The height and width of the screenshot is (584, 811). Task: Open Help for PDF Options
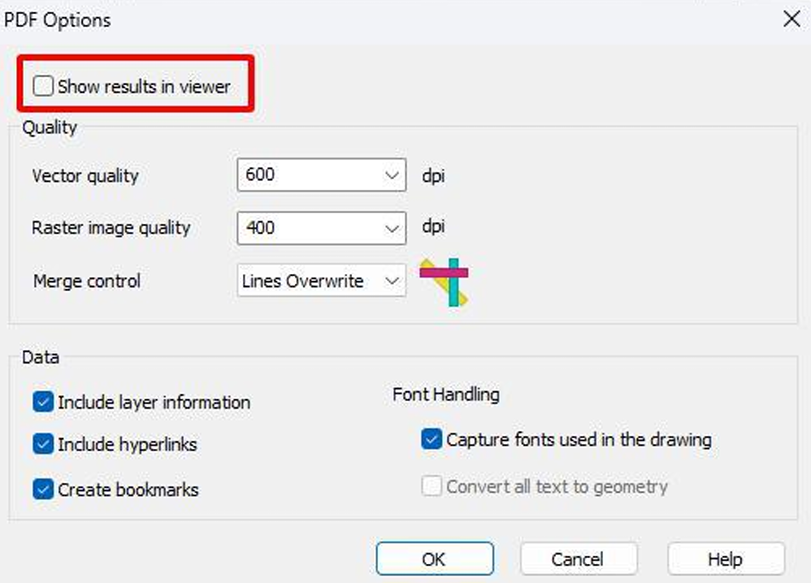coord(726,559)
